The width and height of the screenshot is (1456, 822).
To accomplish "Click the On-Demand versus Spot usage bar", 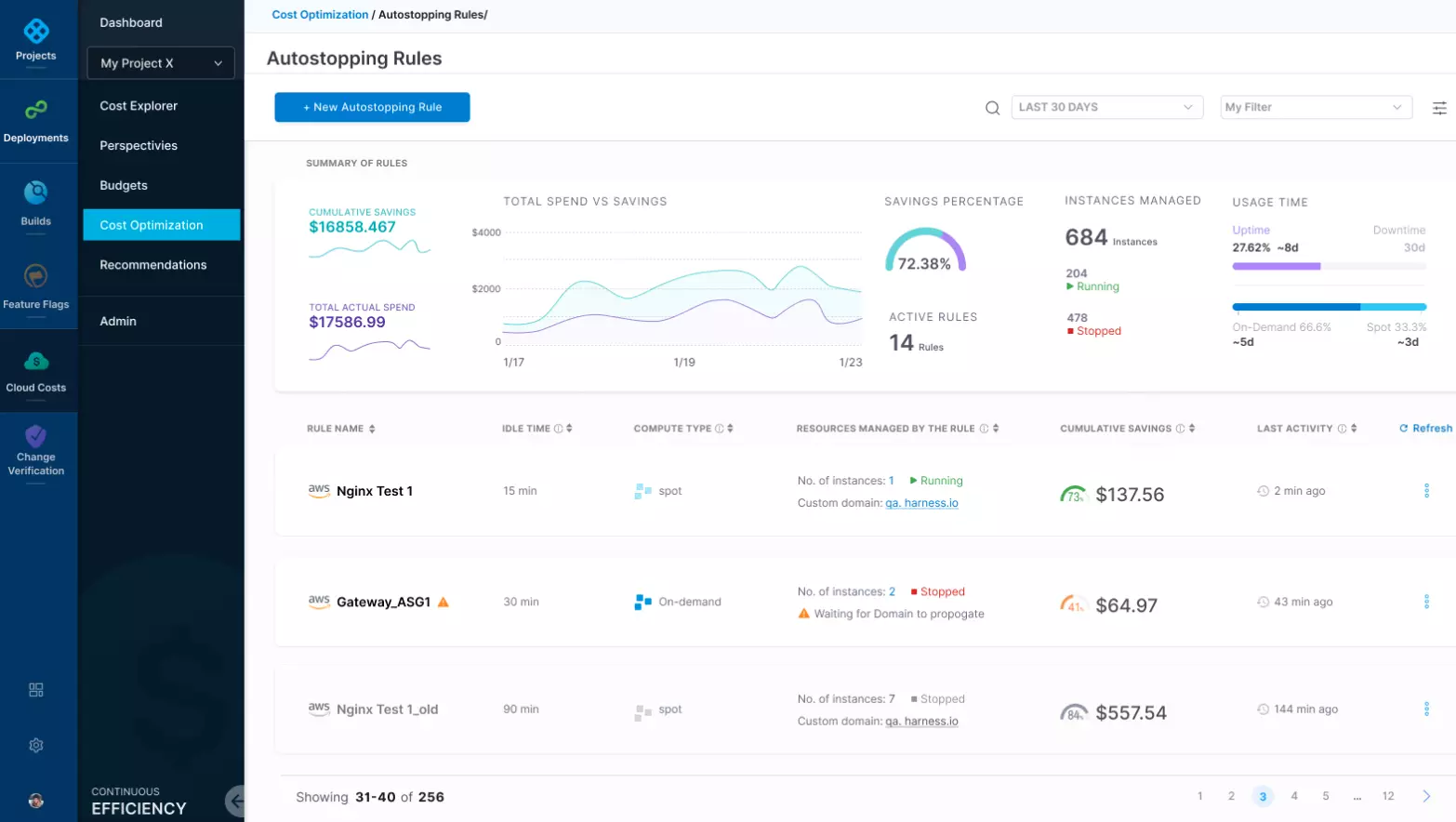I will point(1330,307).
